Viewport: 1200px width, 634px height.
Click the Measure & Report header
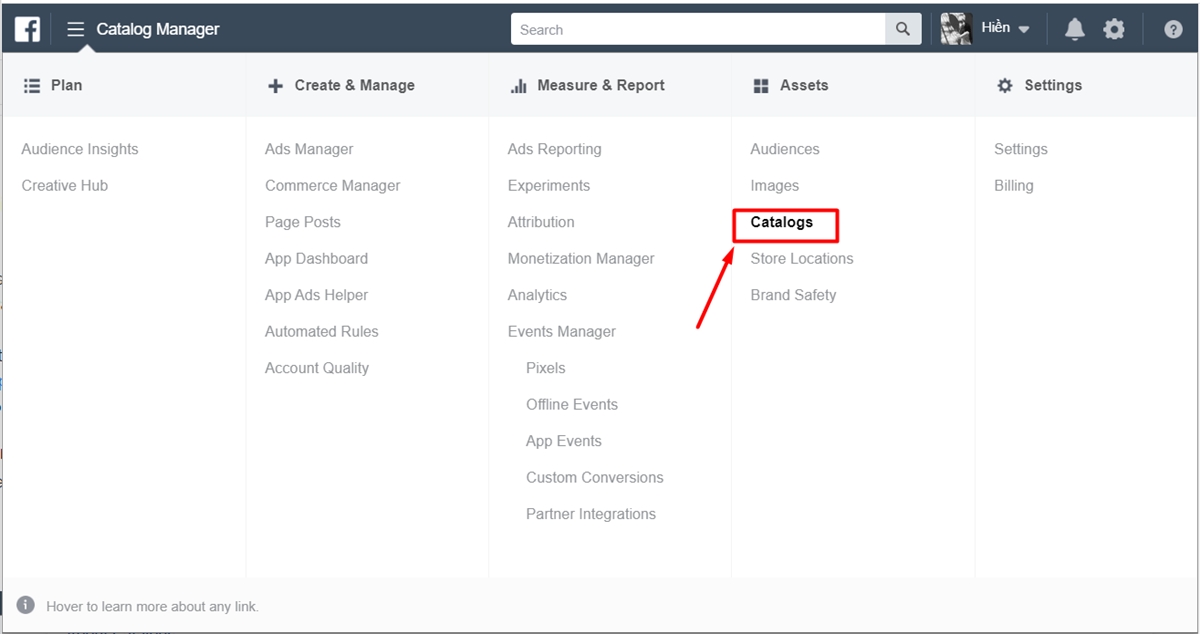[587, 86]
